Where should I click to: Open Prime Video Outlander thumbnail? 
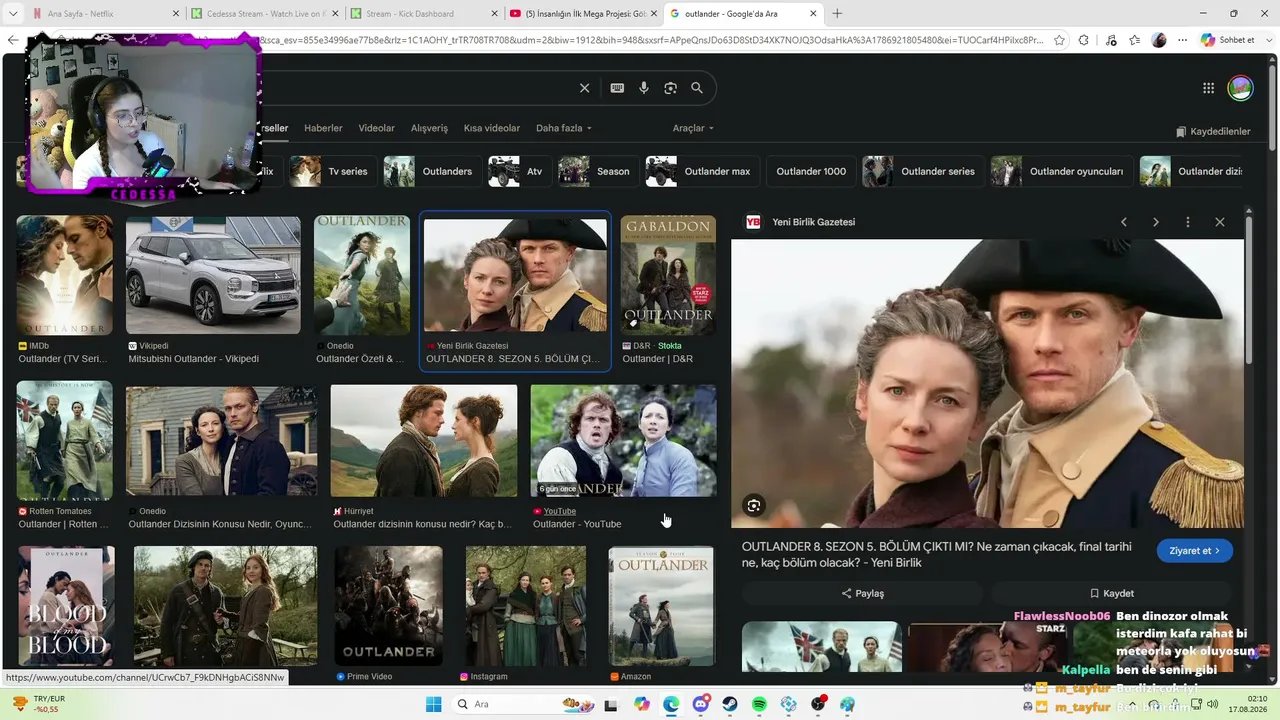[x=388, y=606]
